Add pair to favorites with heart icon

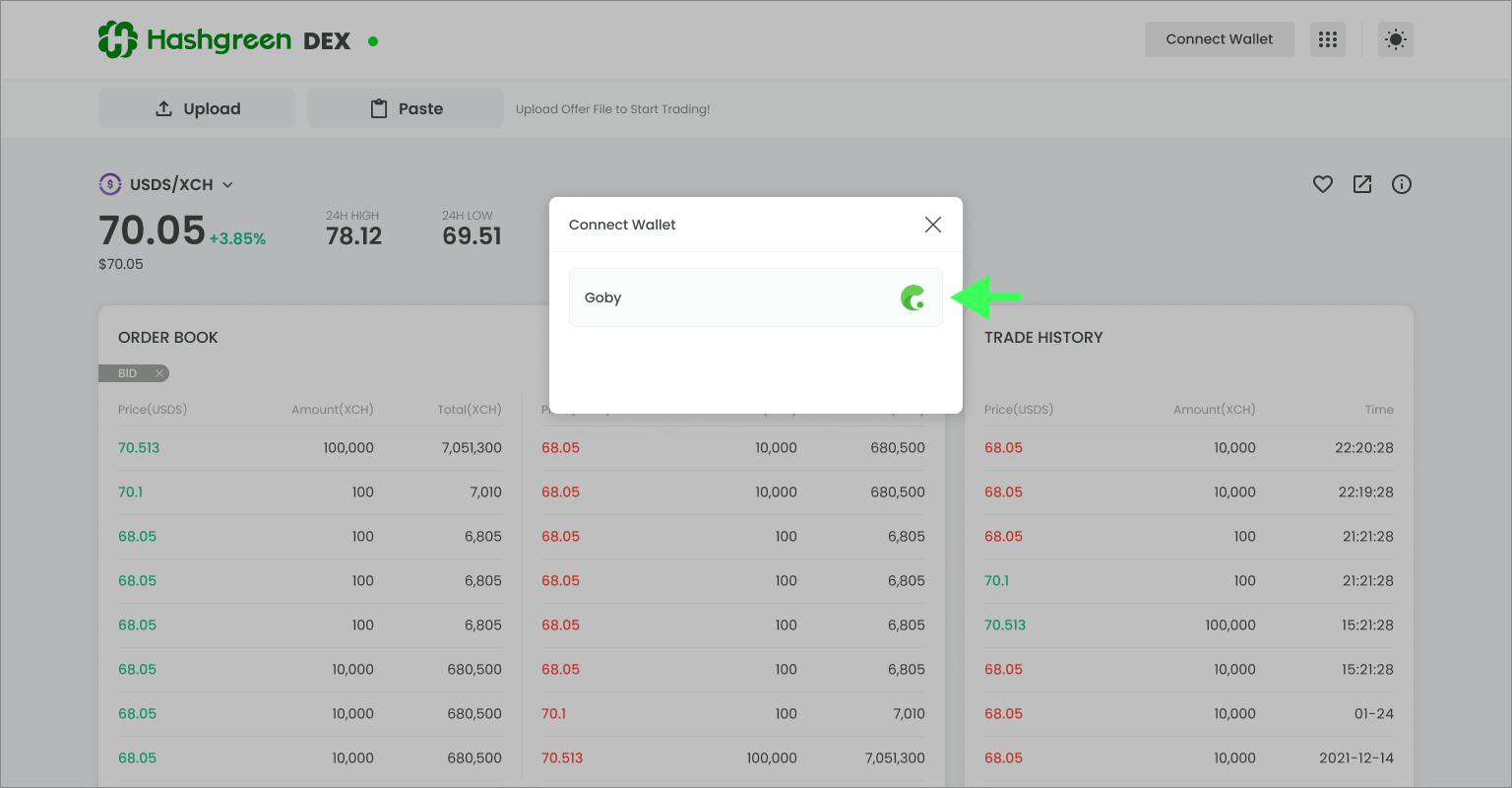coord(1323,184)
